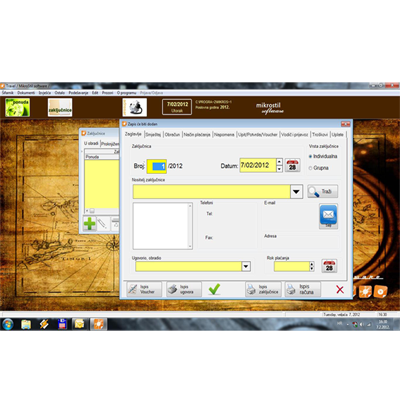Open the Dokumenti menu
Image resolution: width=400 pixels, height=400 pixels.
26,93
